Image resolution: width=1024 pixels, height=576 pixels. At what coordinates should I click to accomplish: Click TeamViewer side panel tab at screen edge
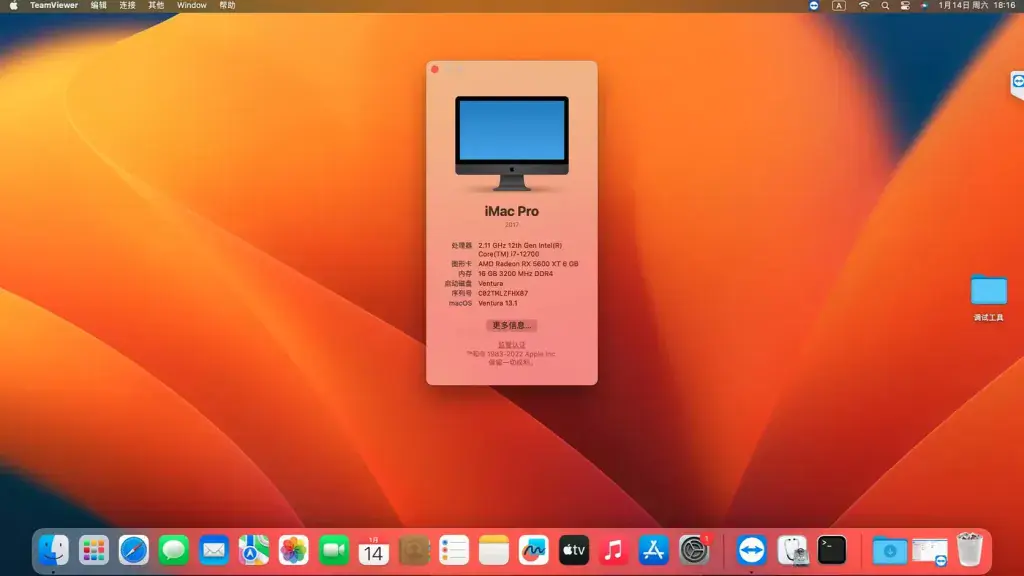pyautogui.click(x=1017, y=84)
